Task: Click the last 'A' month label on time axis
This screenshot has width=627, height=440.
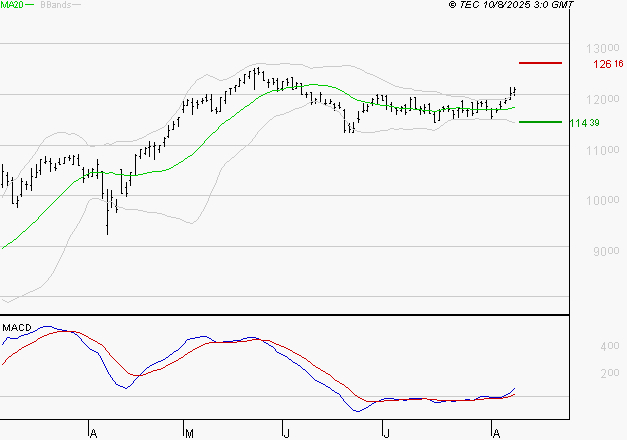Action: tap(496, 433)
